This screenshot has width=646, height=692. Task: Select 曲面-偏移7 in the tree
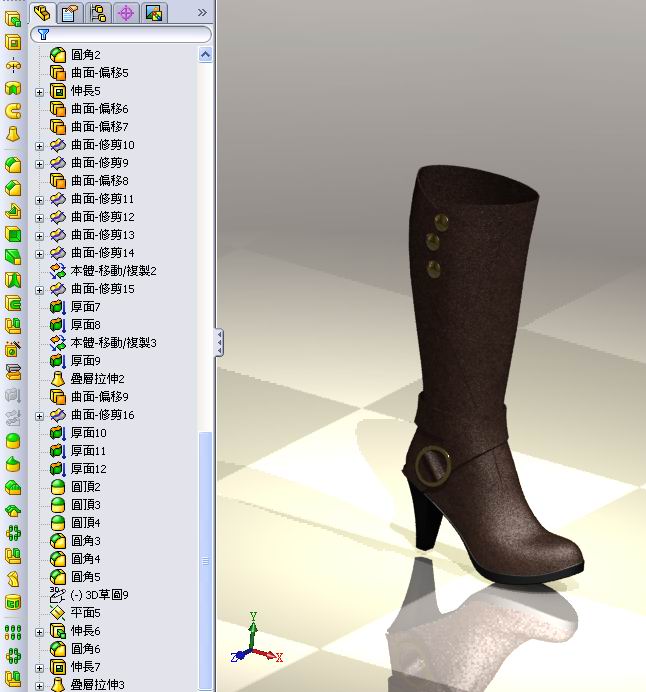[x=100, y=127]
